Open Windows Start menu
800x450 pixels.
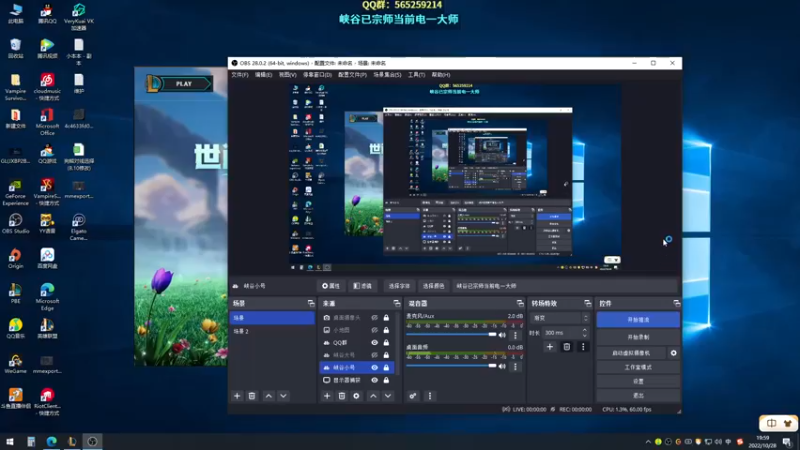tap(10, 441)
